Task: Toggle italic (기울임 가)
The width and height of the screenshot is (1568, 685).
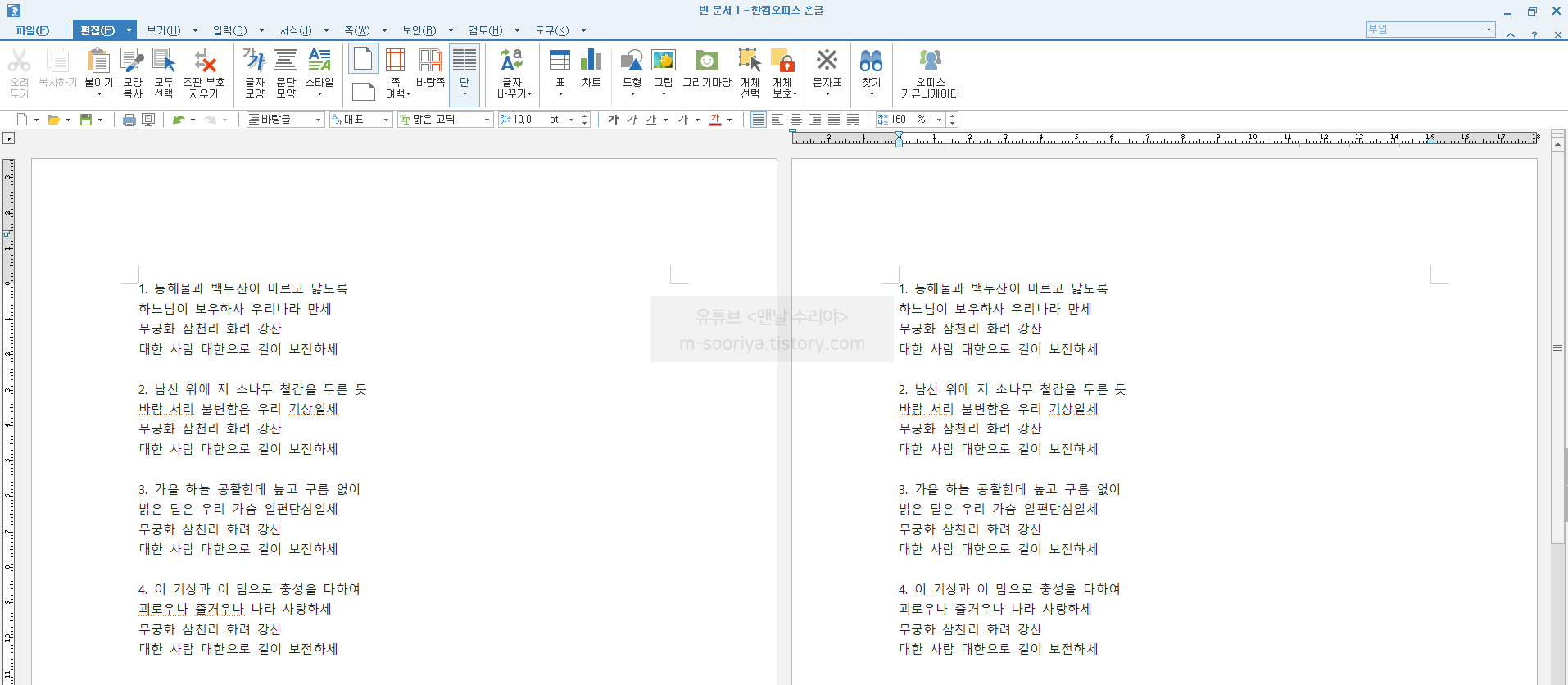Action: point(632,120)
